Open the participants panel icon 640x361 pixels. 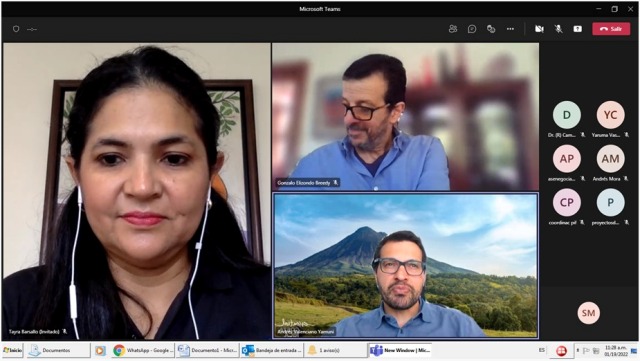click(x=453, y=29)
